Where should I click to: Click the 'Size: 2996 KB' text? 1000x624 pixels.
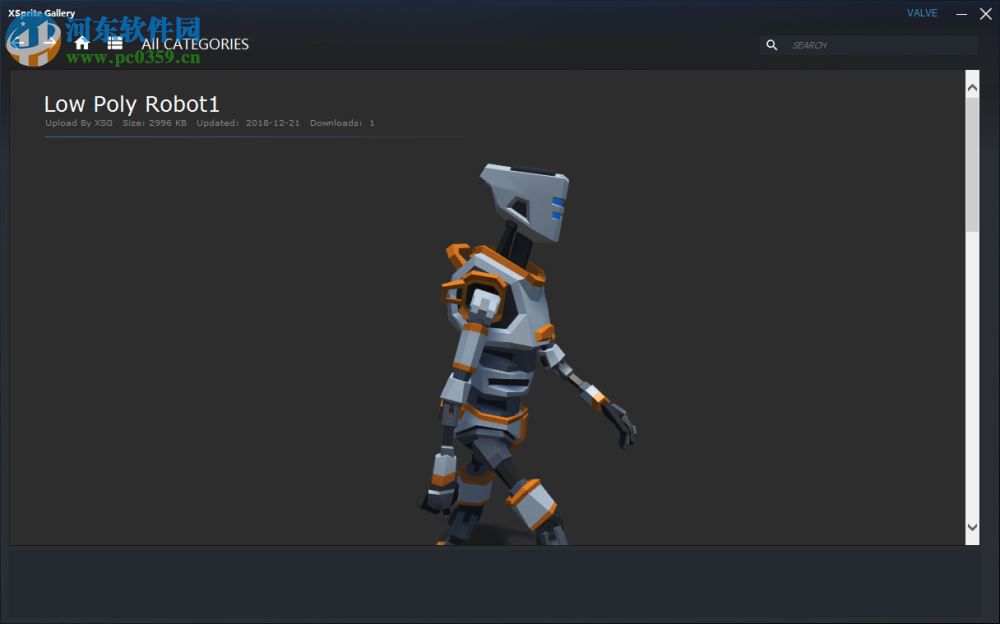coord(154,123)
